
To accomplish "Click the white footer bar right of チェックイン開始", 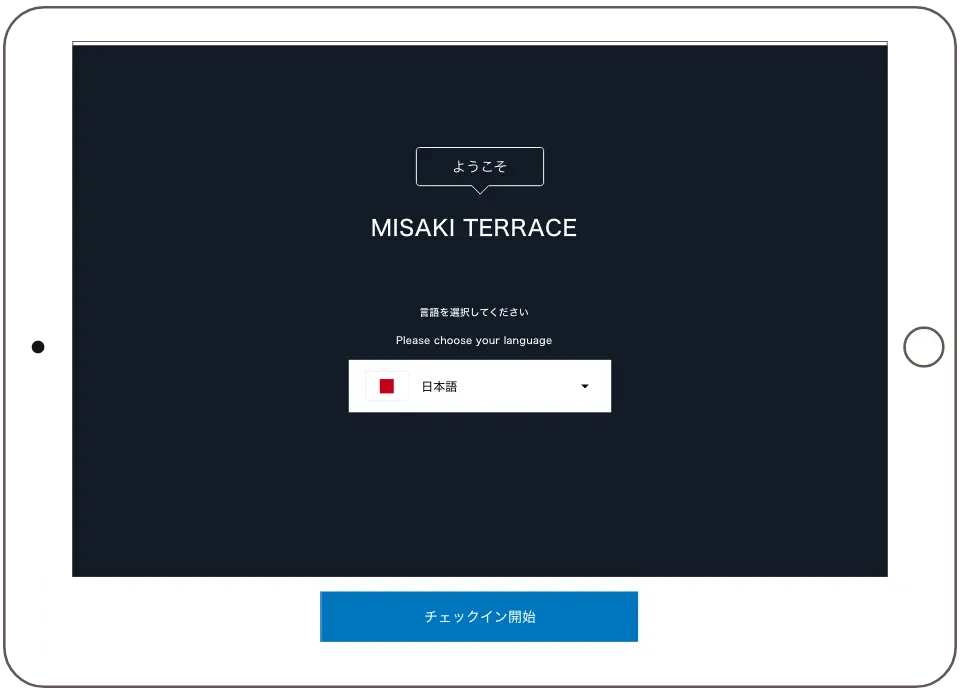I will [x=778, y=618].
